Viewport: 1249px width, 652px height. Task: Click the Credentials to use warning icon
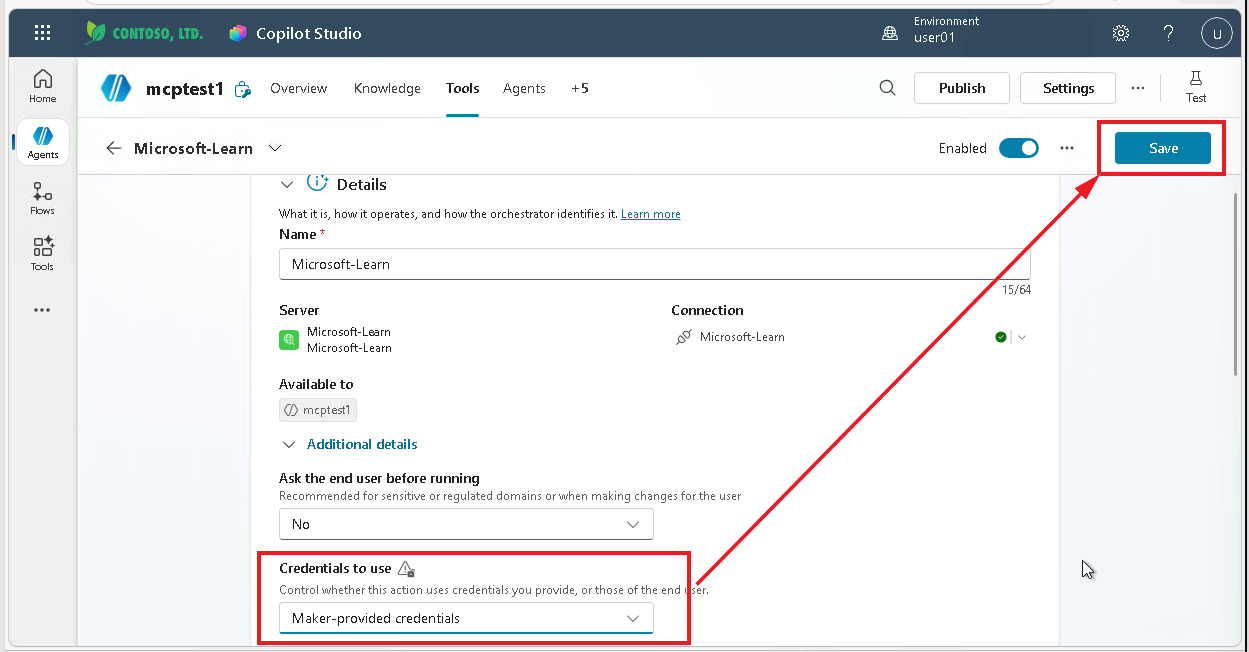click(x=406, y=569)
